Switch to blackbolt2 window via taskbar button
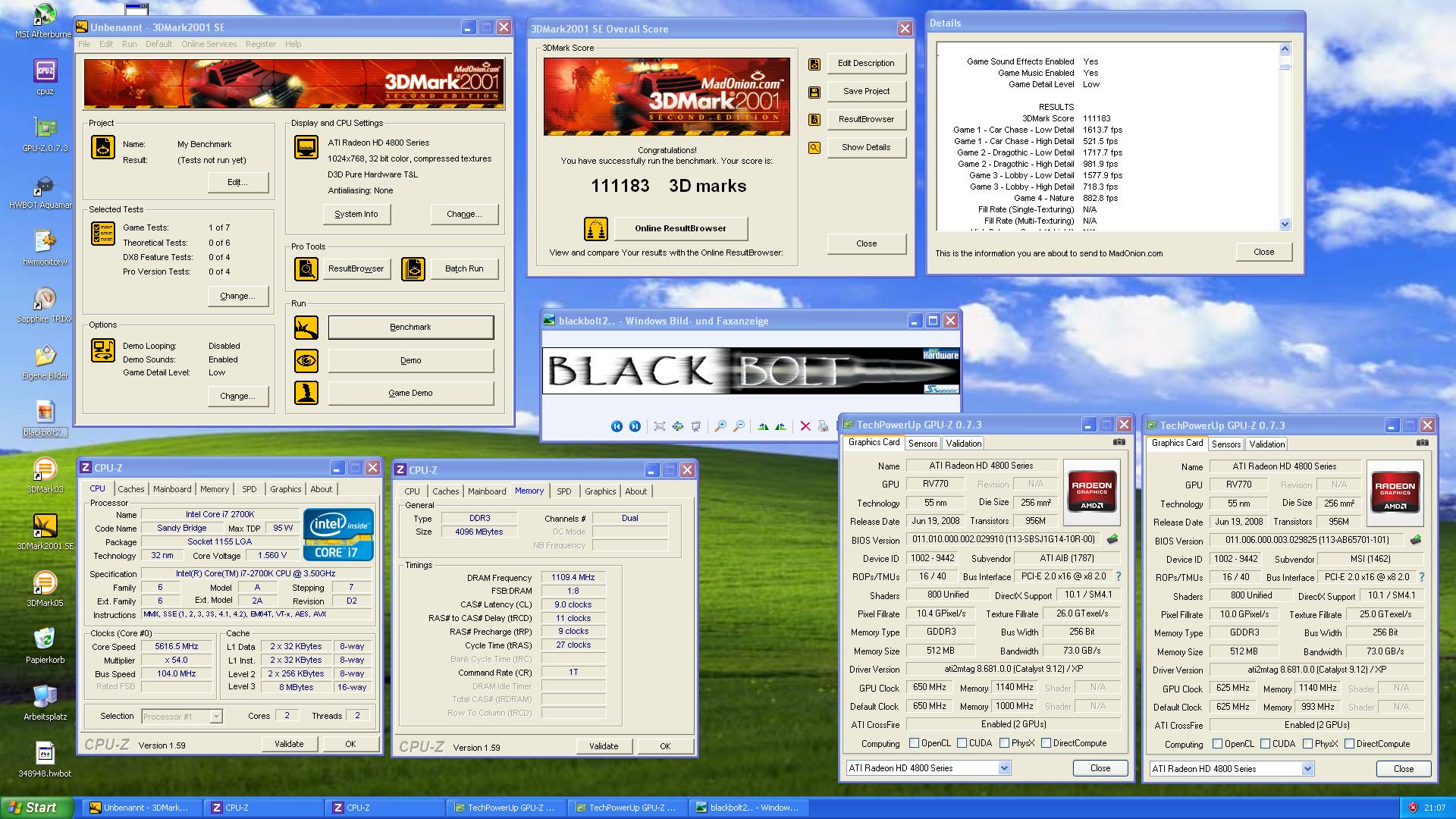Image resolution: width=1456 pixels, height=819 pixels. click(x=748, y=808)
